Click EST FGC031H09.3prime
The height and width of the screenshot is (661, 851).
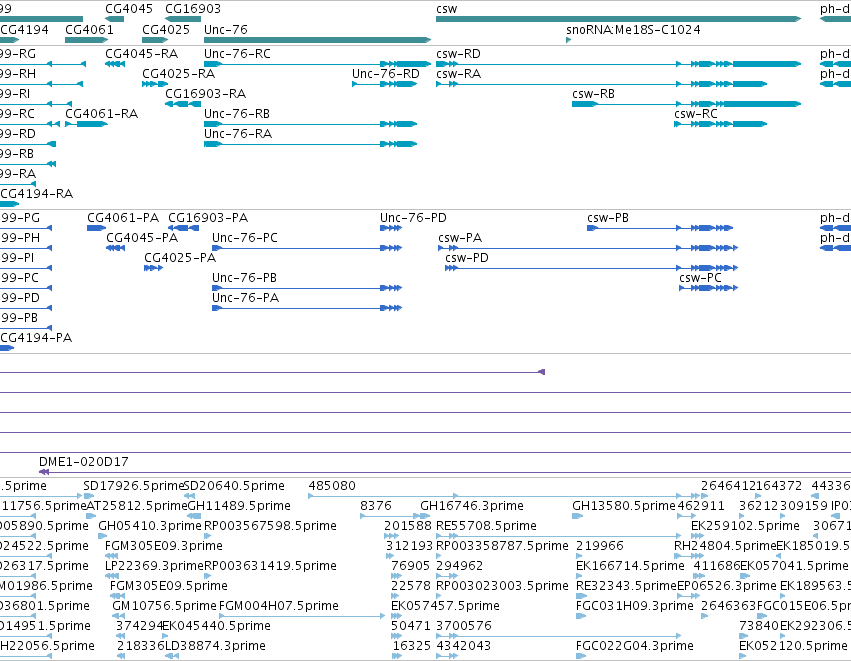point(581,616)
